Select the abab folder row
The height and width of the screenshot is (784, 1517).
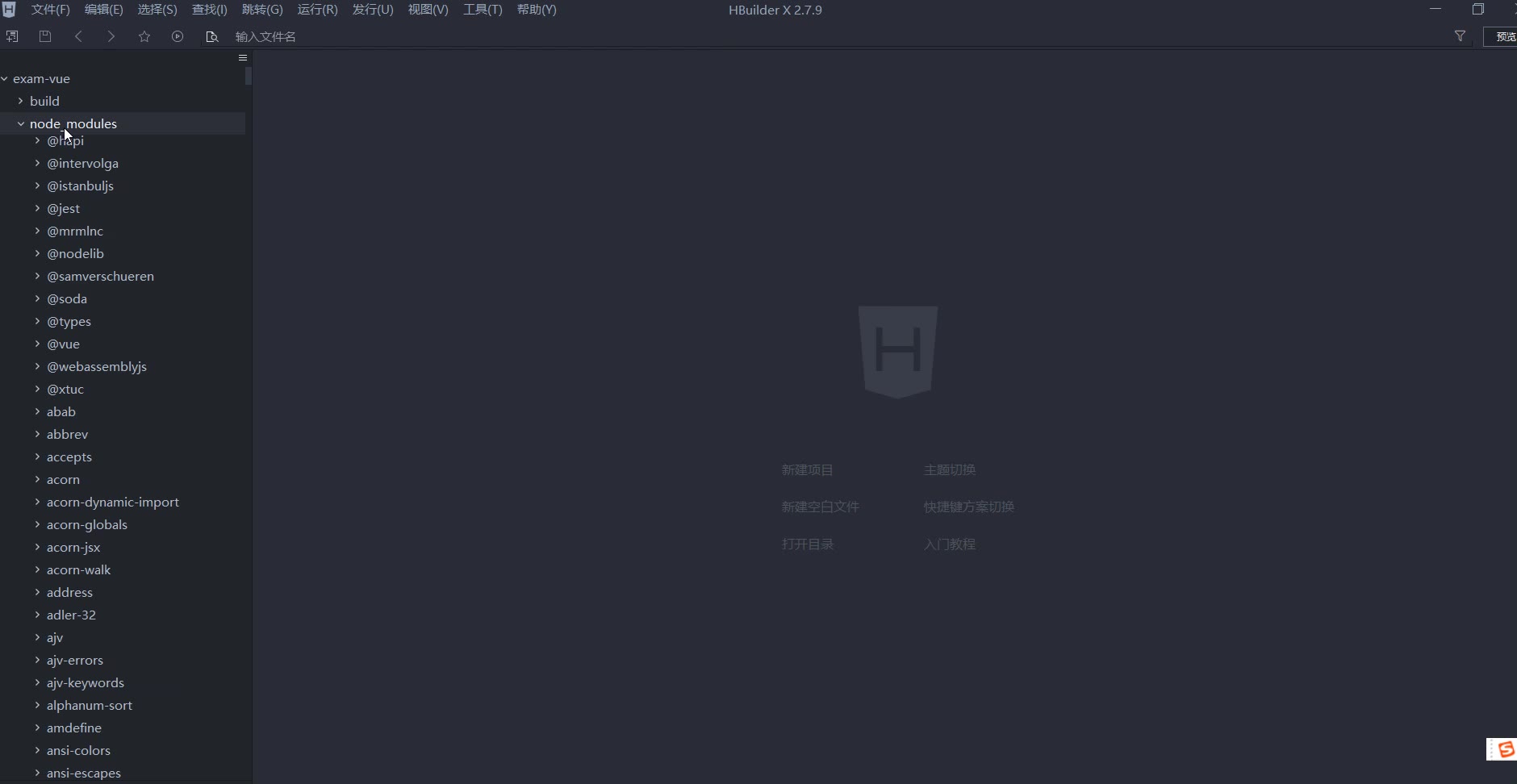click(x=123, y=411)
